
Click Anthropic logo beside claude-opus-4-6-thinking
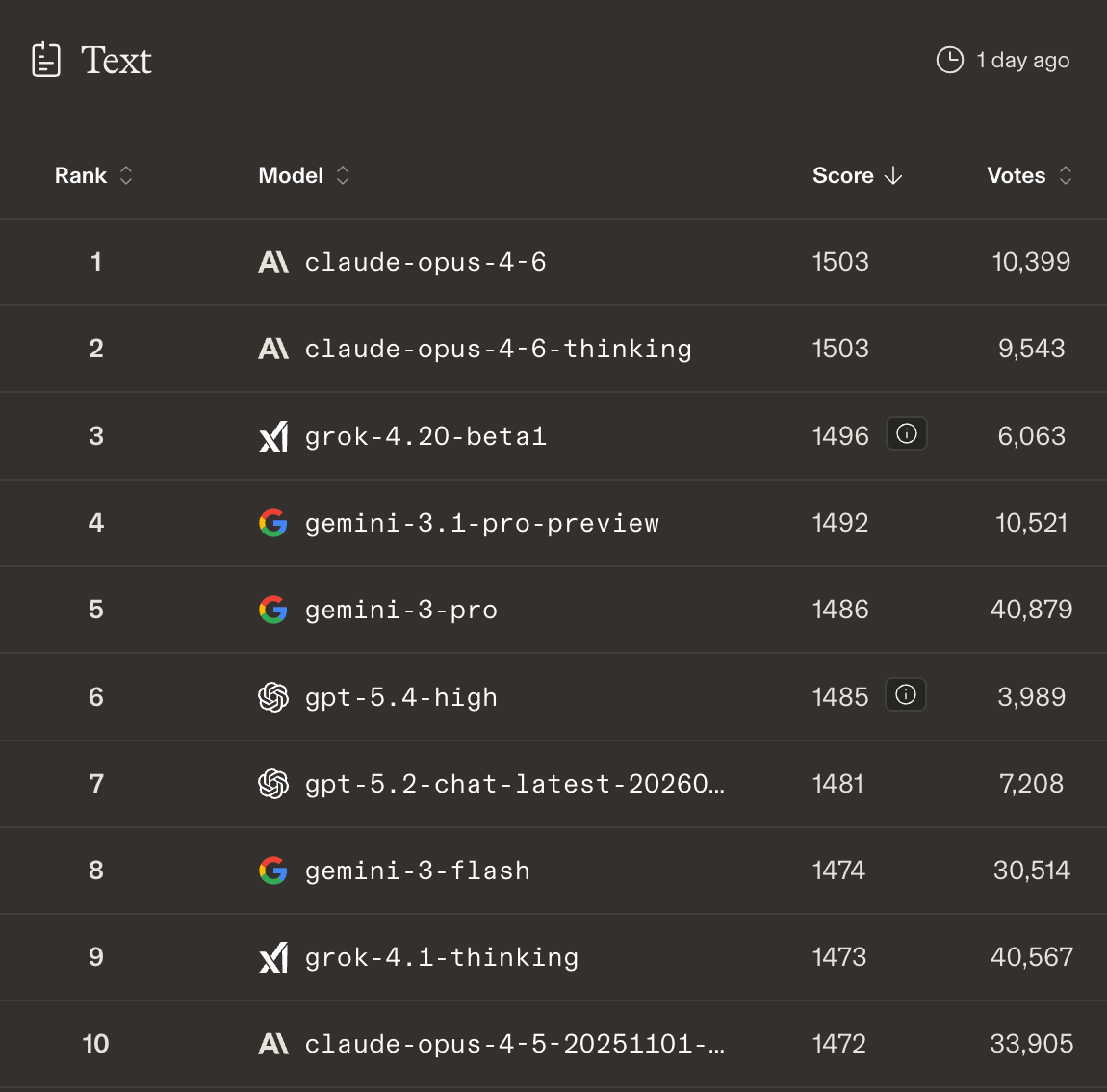click(273, 349)
